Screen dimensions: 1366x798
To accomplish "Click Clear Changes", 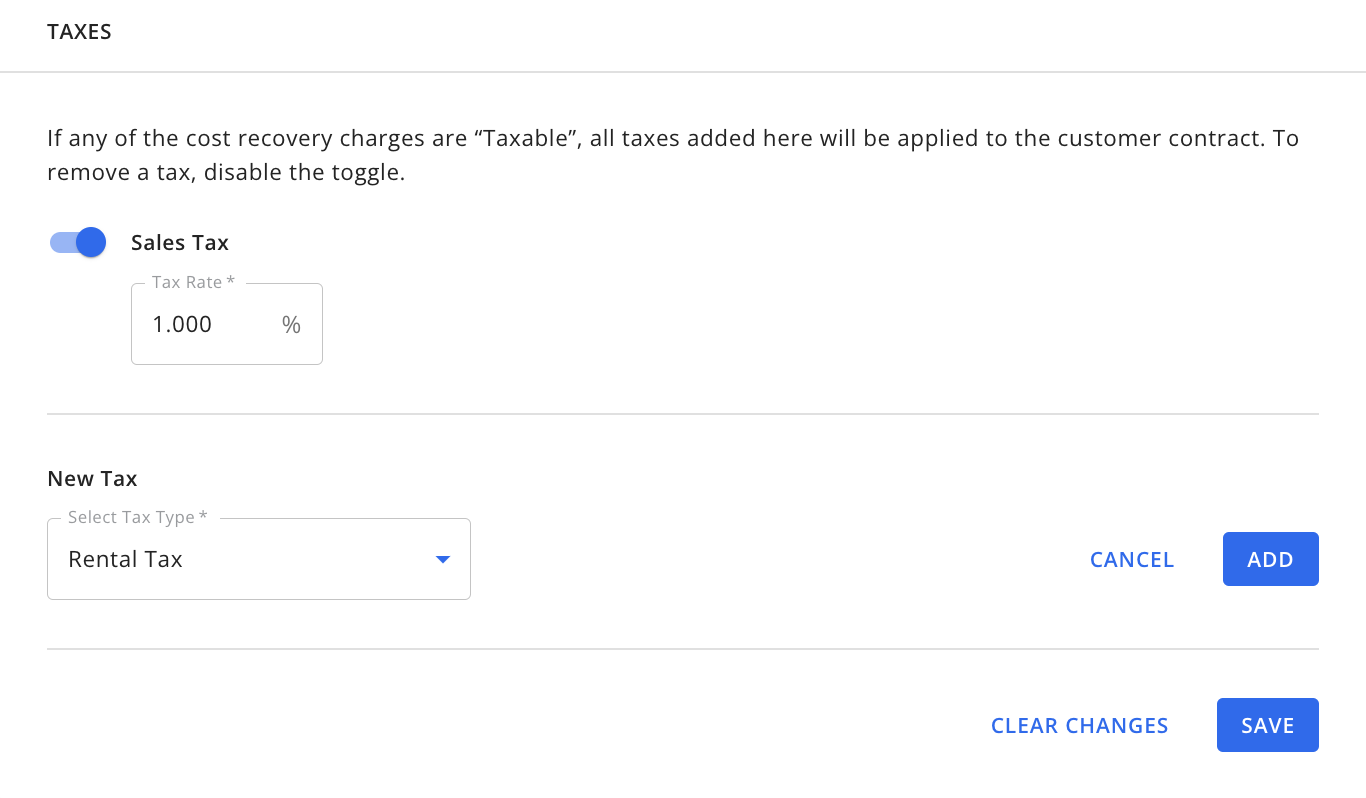I will tap(1079, 725).
